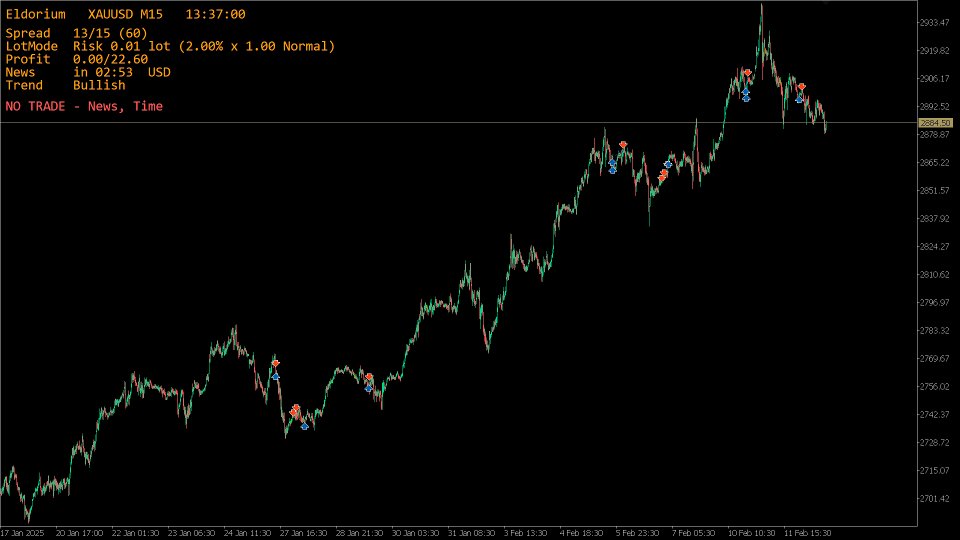Image resolution: width=960 pixels, height=540 pixels.
Task: Click time axis label '17 Jan 2025'
Action: click(23, 533)
